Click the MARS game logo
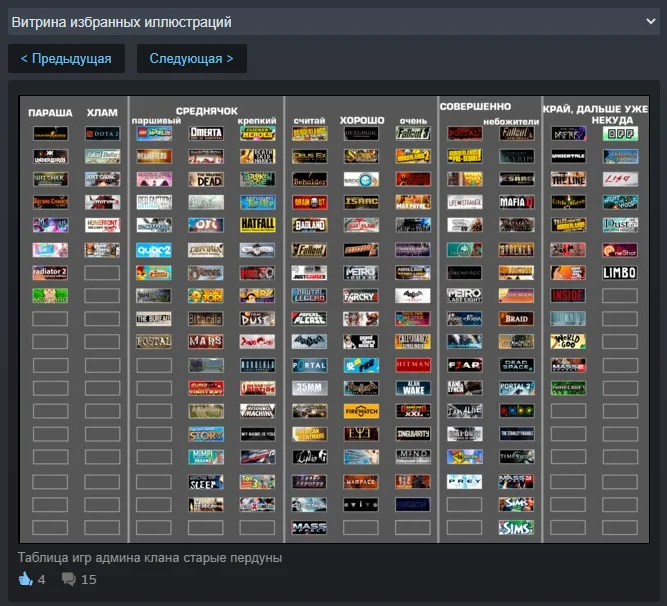Image resolution: width=667 pixels, height=606 pixels. coord(206,341)
